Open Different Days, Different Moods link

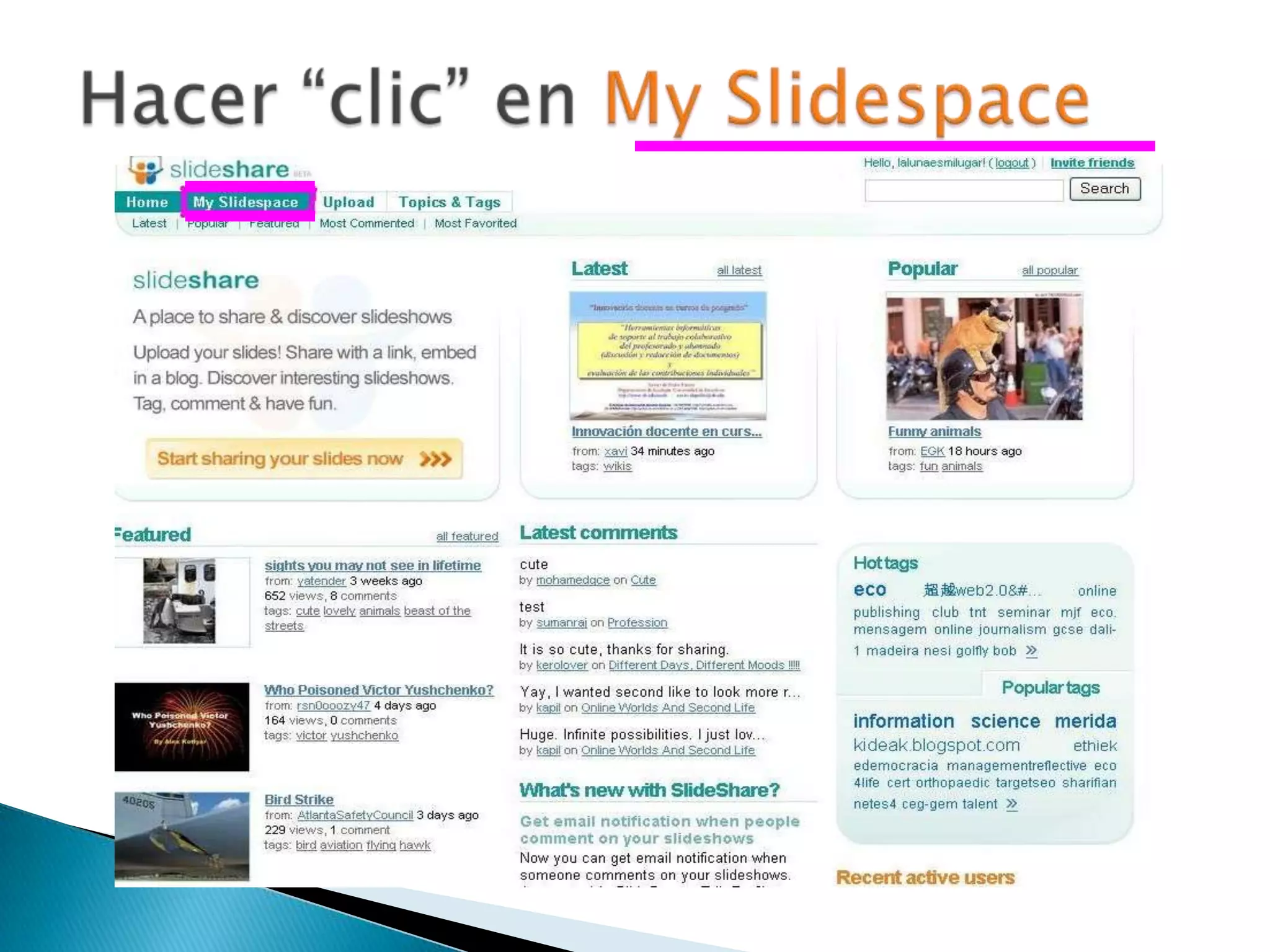704,665
